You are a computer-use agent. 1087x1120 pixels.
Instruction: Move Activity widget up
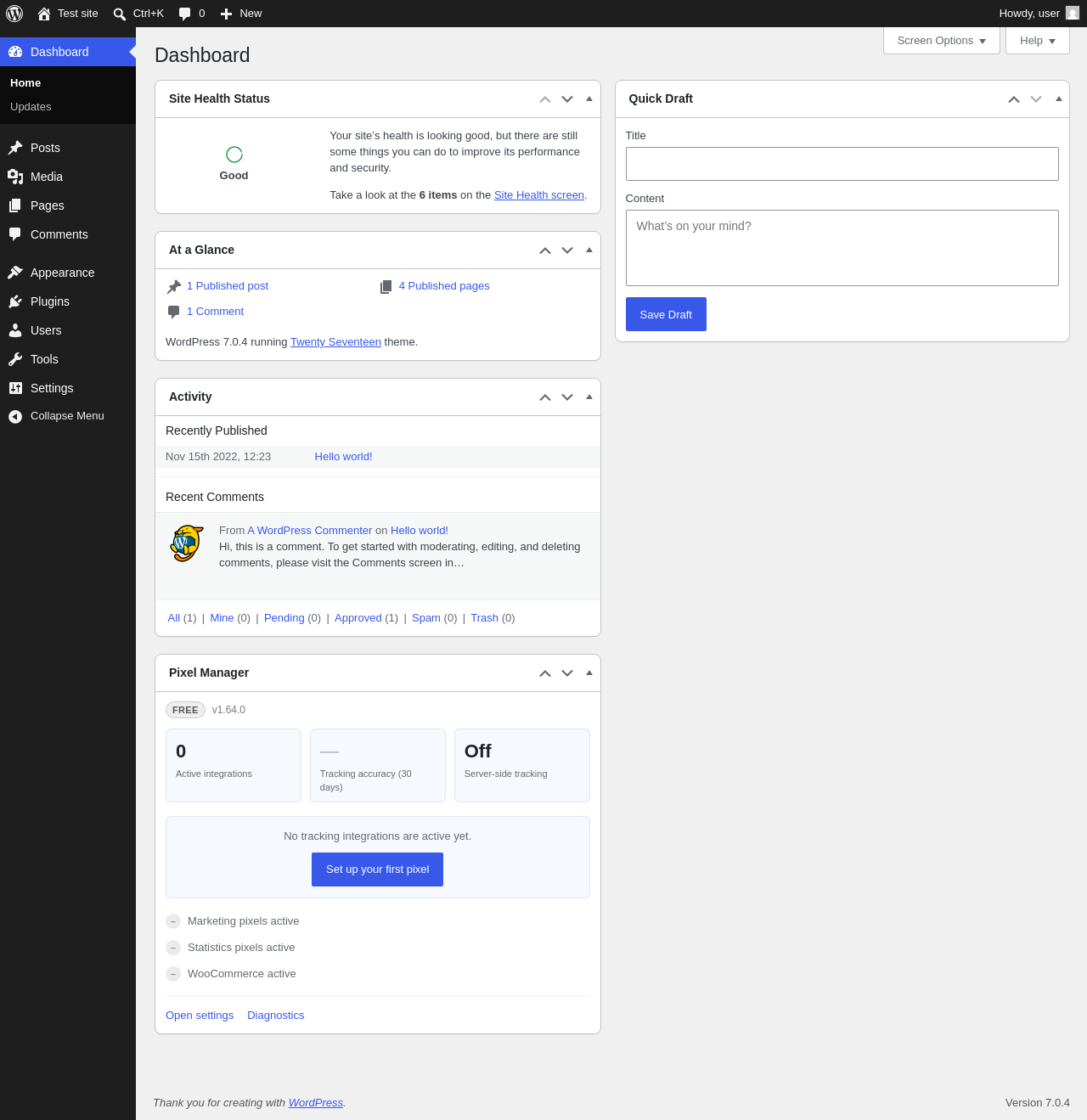[x=545, y=397]
